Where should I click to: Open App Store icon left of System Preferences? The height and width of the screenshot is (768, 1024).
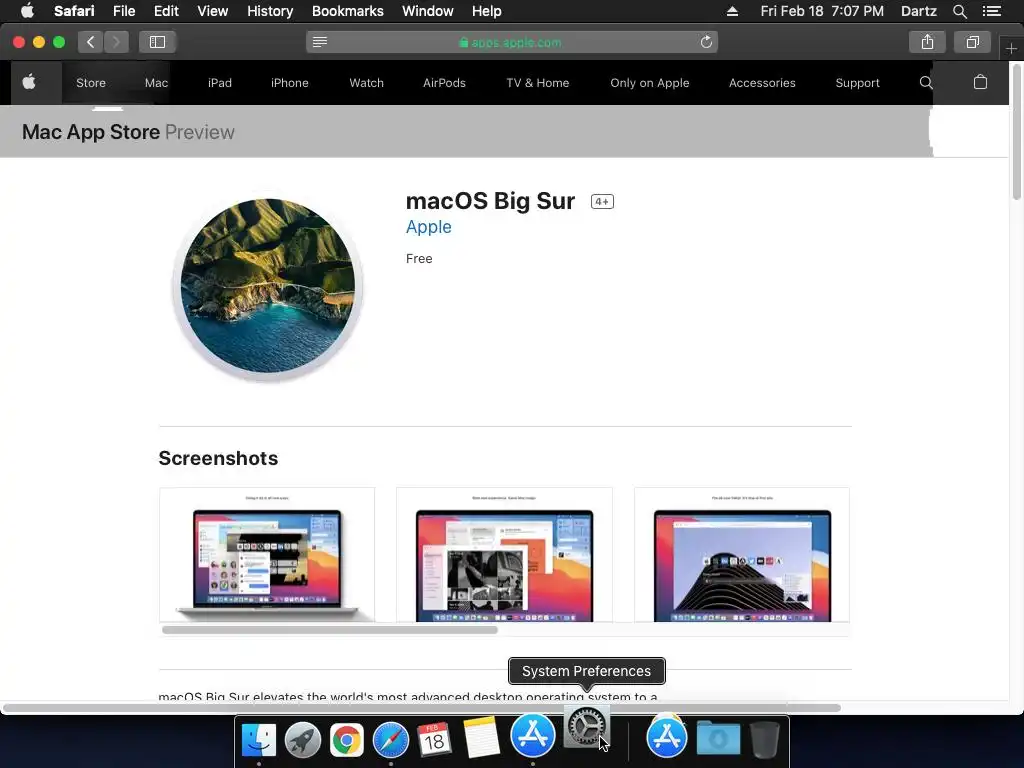click(533, 735)
